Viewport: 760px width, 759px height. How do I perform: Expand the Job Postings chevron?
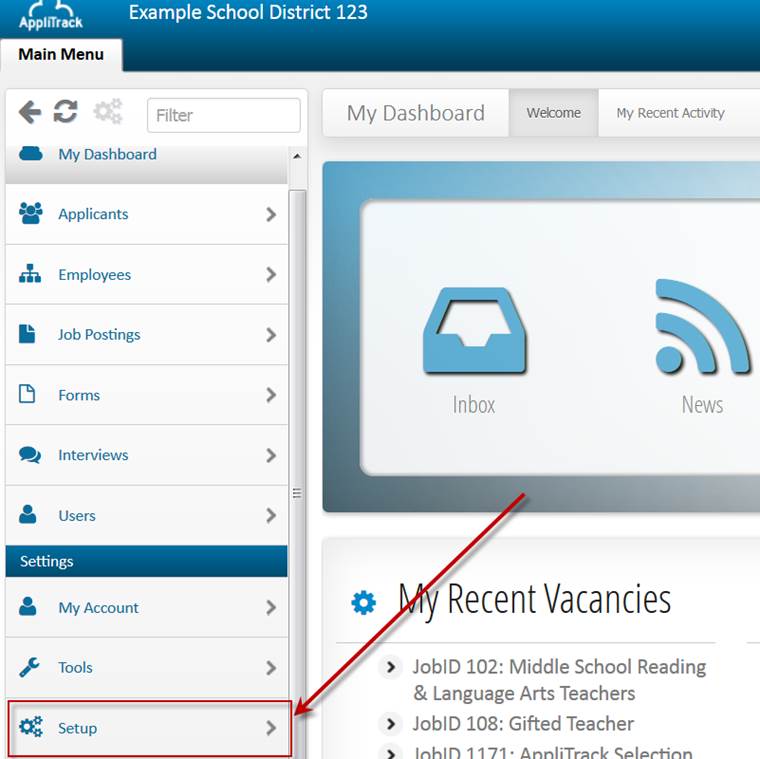(271, 334)
